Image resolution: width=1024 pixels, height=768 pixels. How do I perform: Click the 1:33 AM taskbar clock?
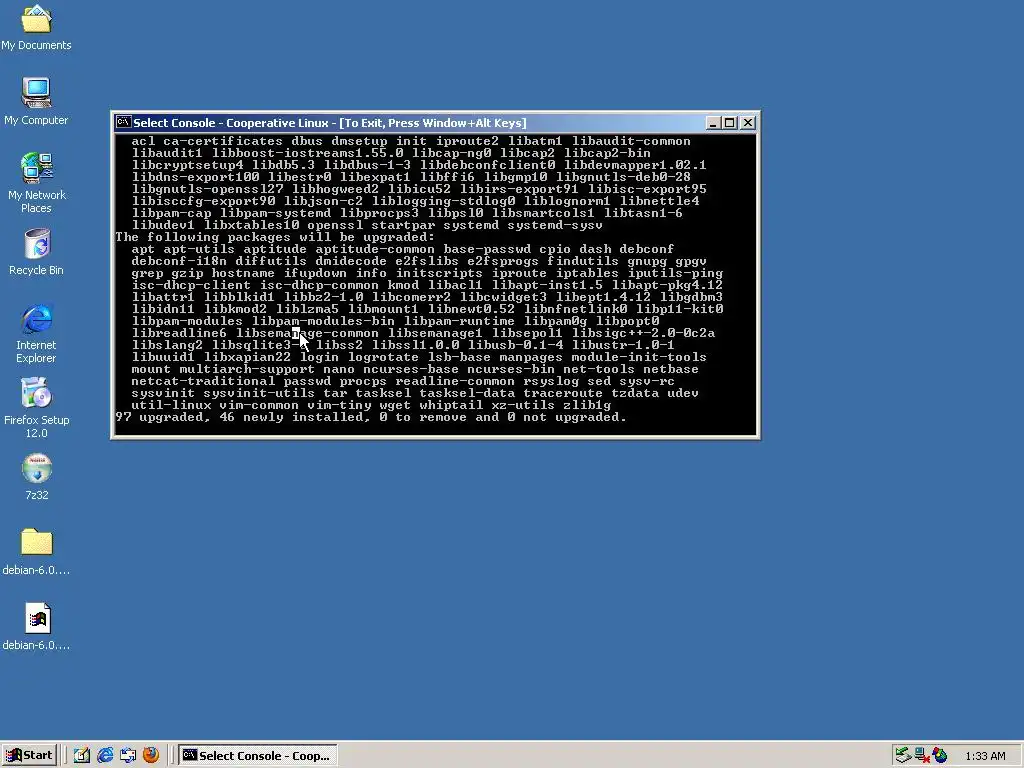pyautogui.click(x=985, y=756)
